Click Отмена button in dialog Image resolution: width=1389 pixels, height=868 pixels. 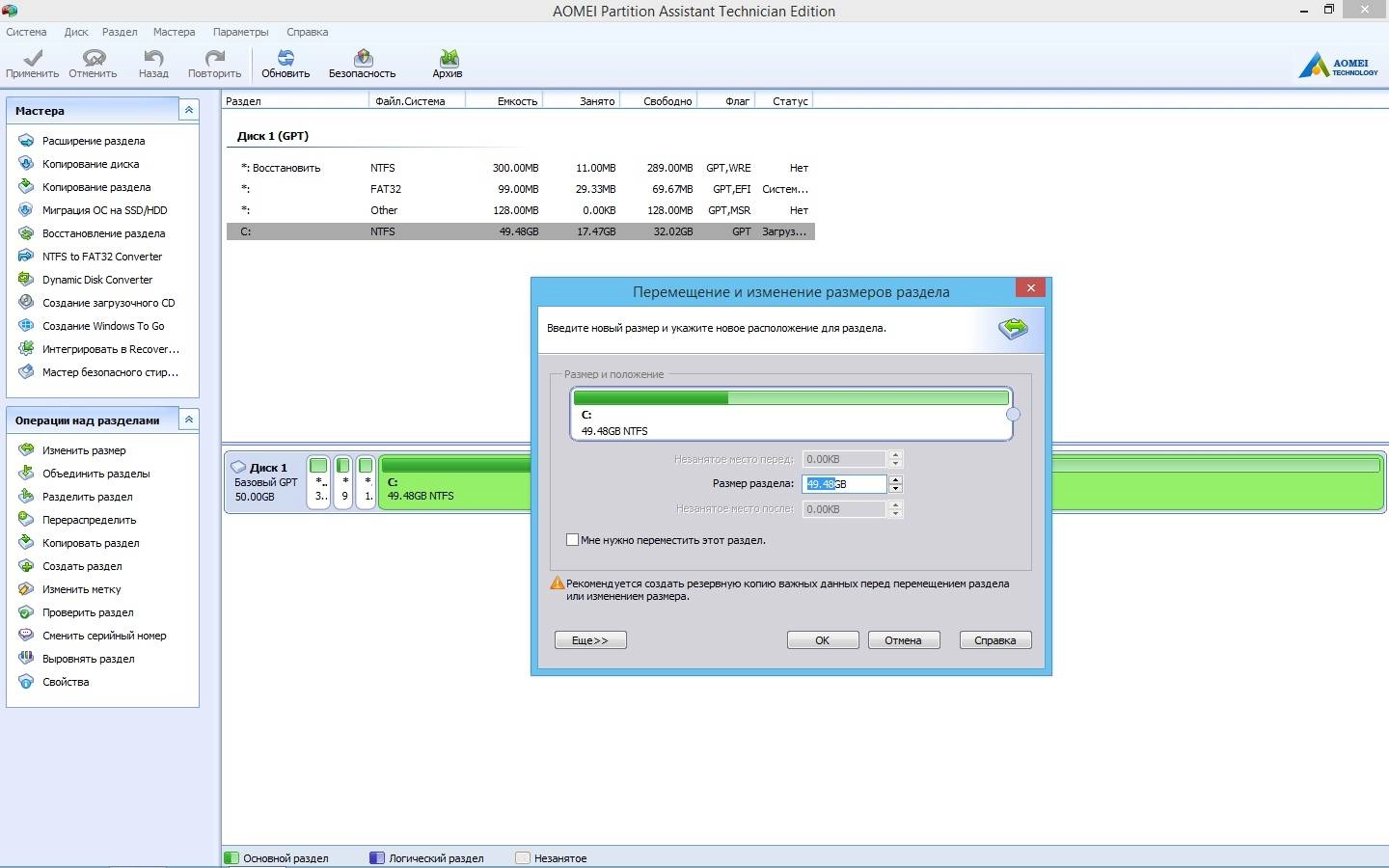click(x=904, y=640)
